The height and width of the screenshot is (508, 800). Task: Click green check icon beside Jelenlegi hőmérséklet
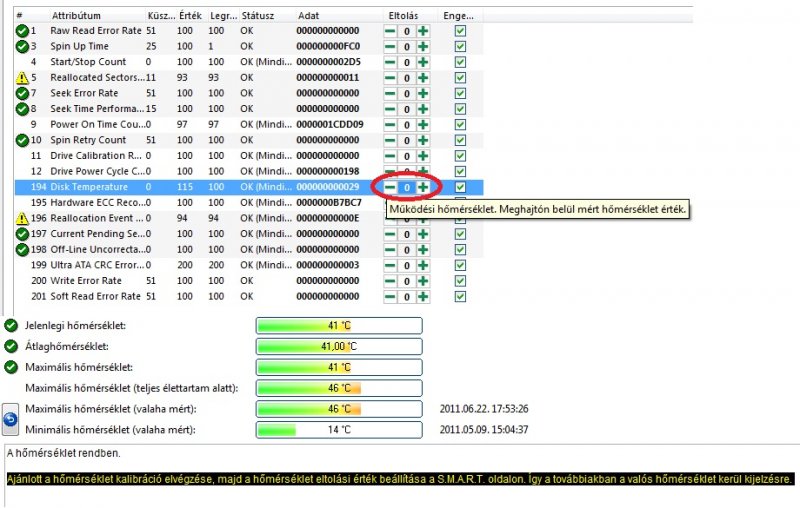[x=11, y=325]
